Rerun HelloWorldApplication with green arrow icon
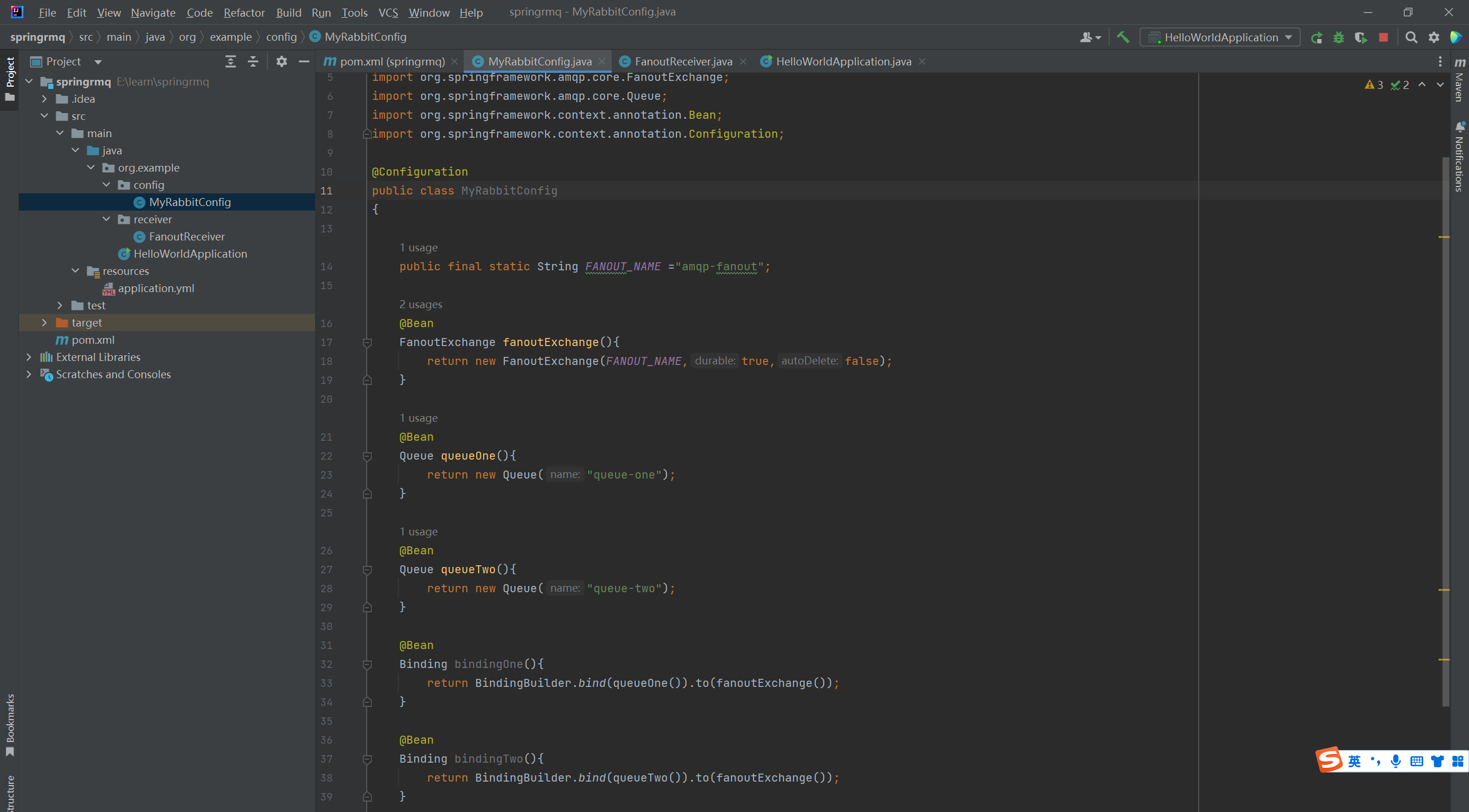The height and width of the screenshot is (812, 1469). pyautogui.click(x=1316, y=37)
